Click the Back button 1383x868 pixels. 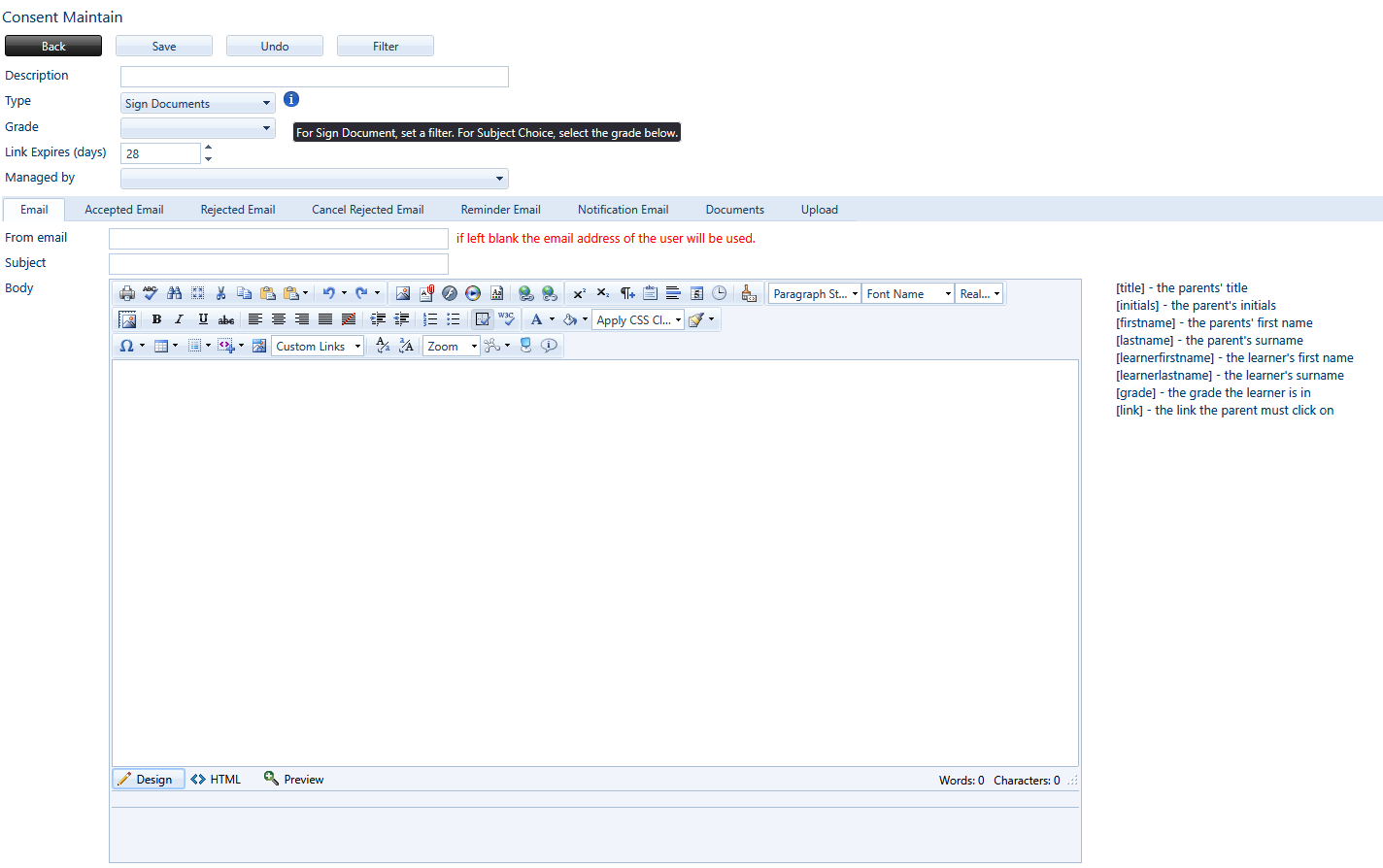pos(53,46)
